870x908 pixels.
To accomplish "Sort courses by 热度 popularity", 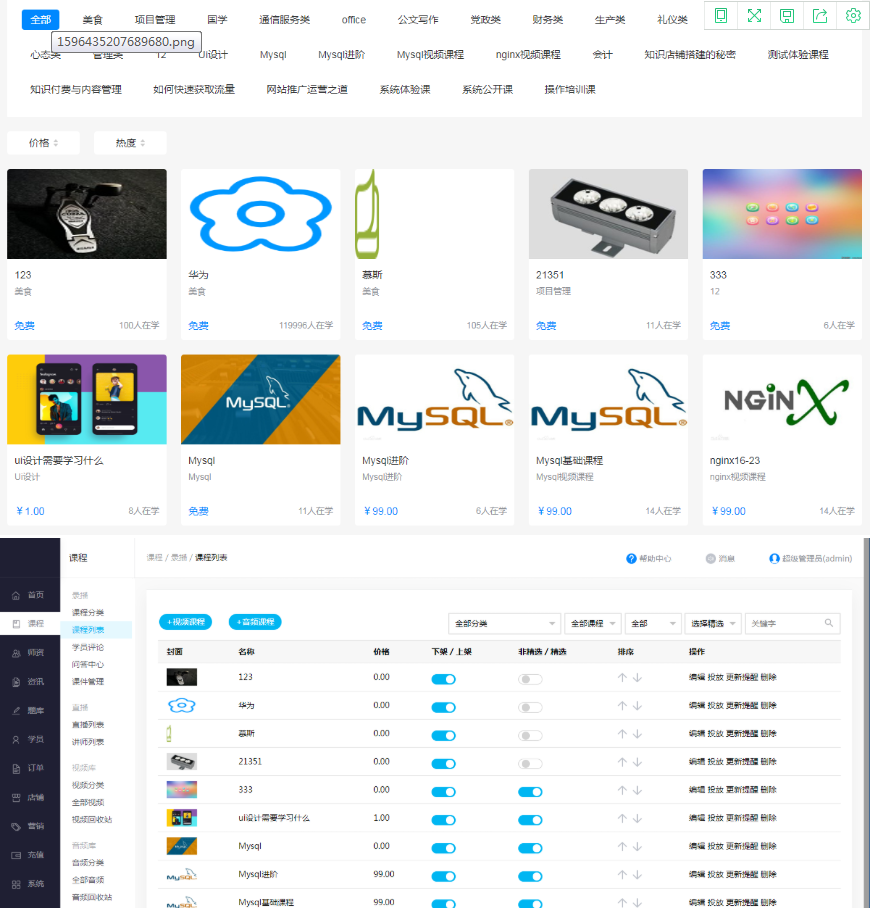I will [x=130, y=143].
